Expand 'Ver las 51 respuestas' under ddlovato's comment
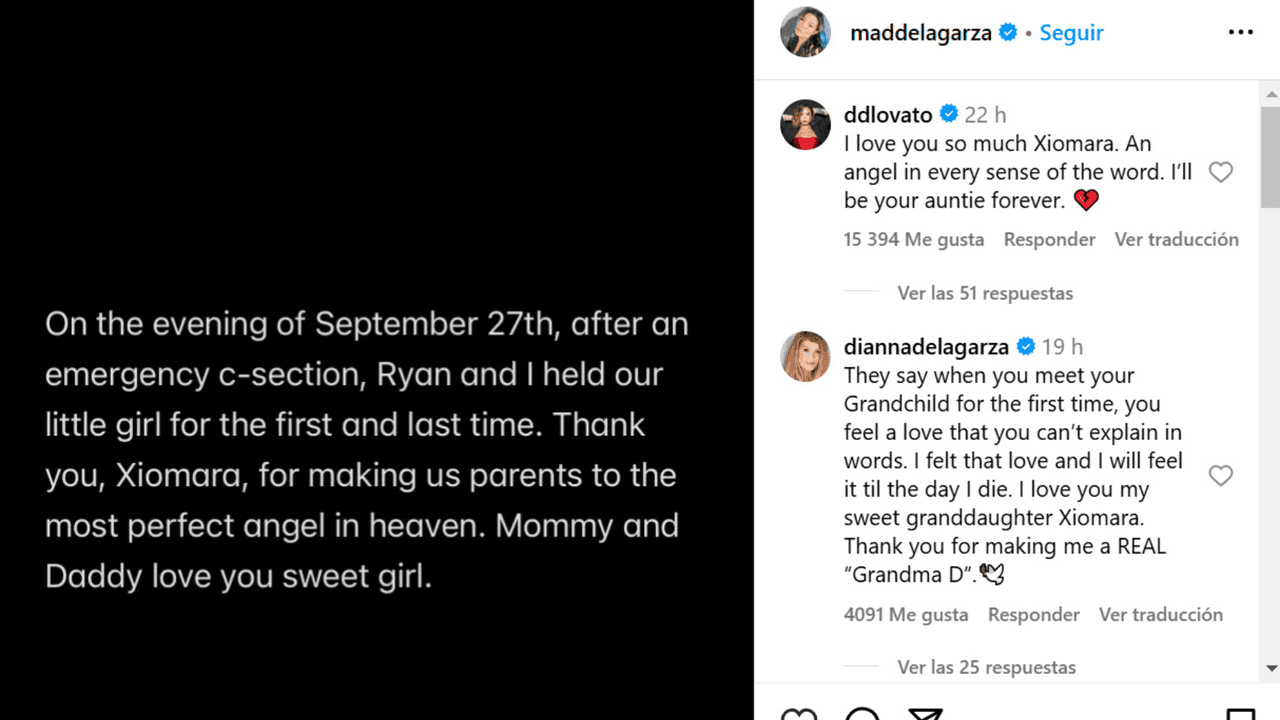 coord(985,293)
